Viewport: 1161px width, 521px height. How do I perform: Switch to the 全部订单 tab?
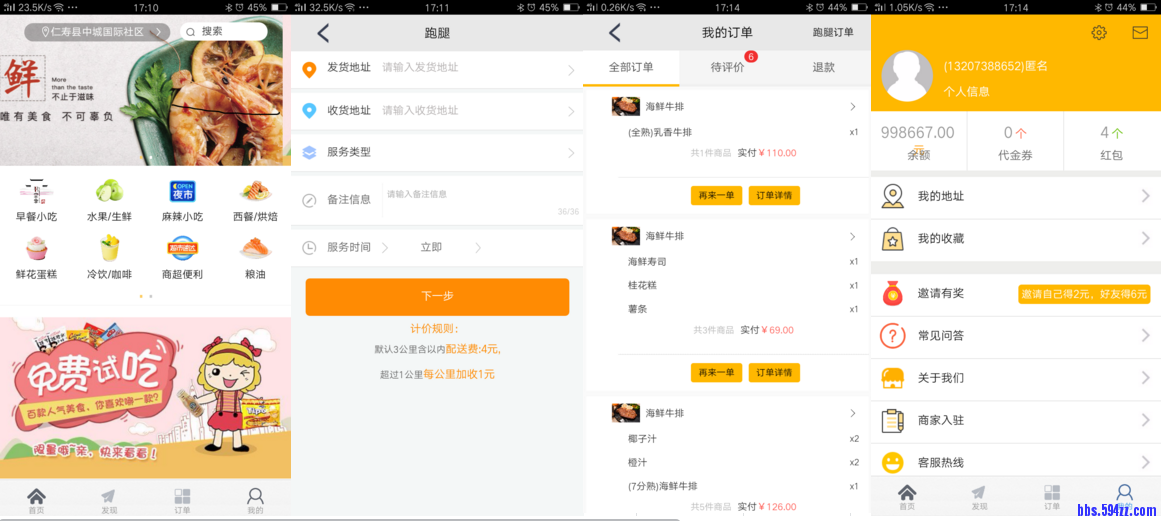pos(631,67)
